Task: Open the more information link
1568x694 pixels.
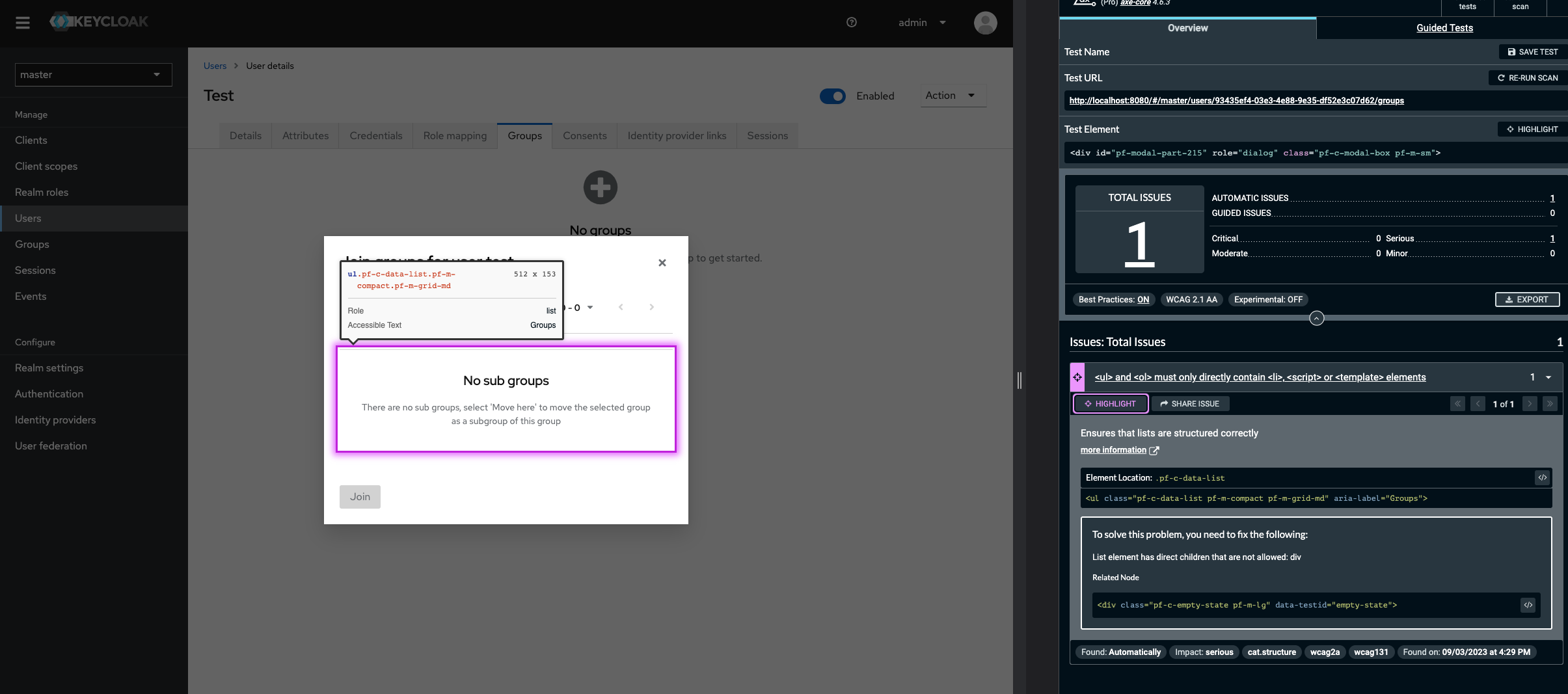Action: [1113, 449]
